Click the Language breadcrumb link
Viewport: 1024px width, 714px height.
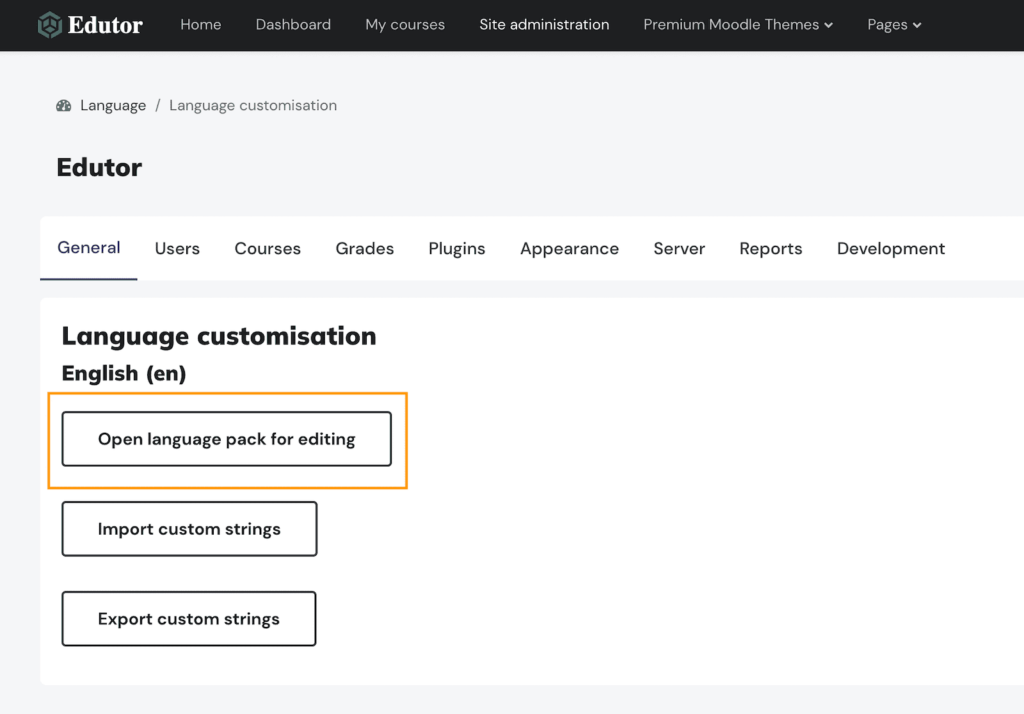(113, 105)
